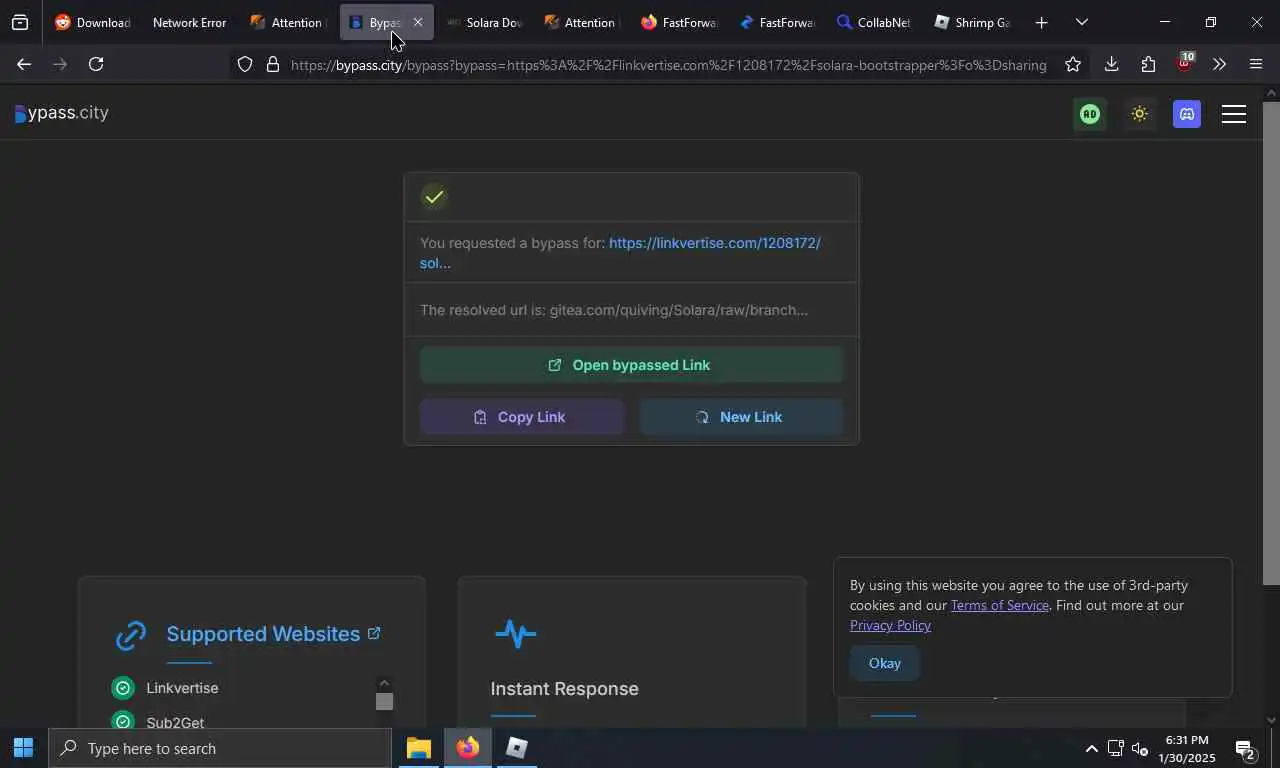
Task: Click the green RD badge icon
Action: [x=1090, y=114]
